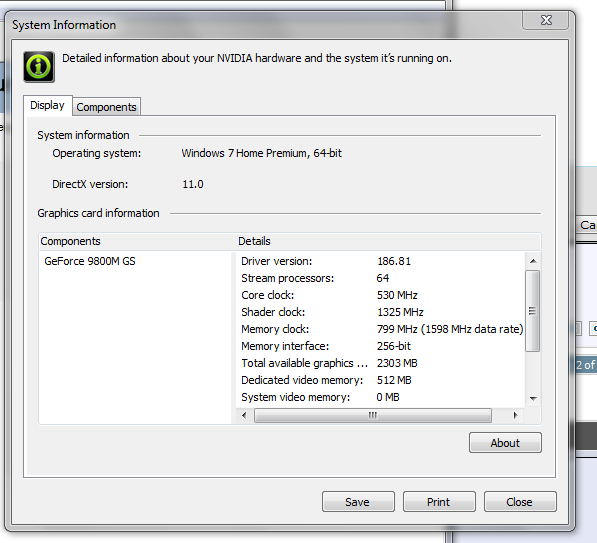Click the System Information title bar text

click(64, 25)
